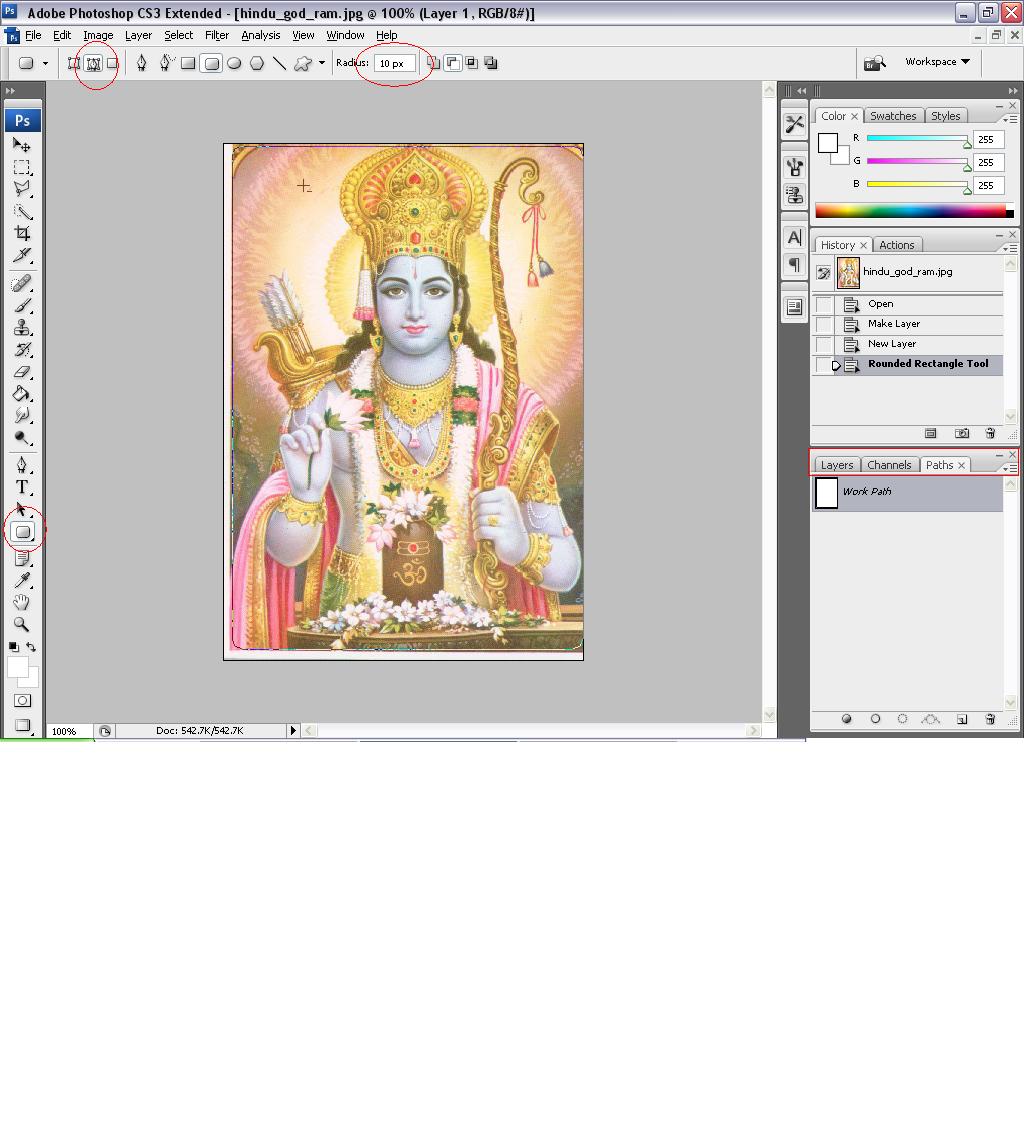Click the Radius input field

coord(394,63)
